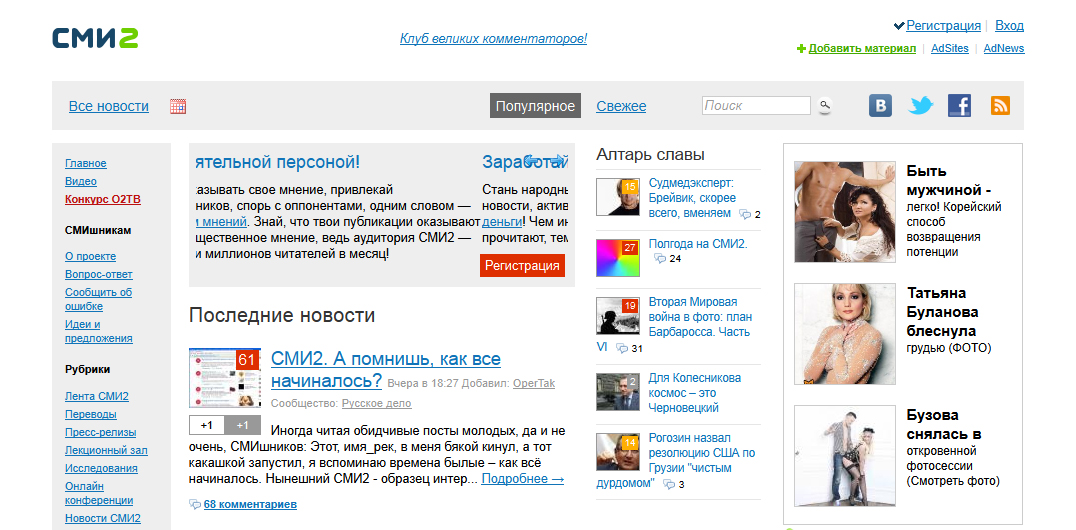This screenshot has width=1076, height=530.
Task: Open О проекте in sidebar
Action: pos(91,256)
